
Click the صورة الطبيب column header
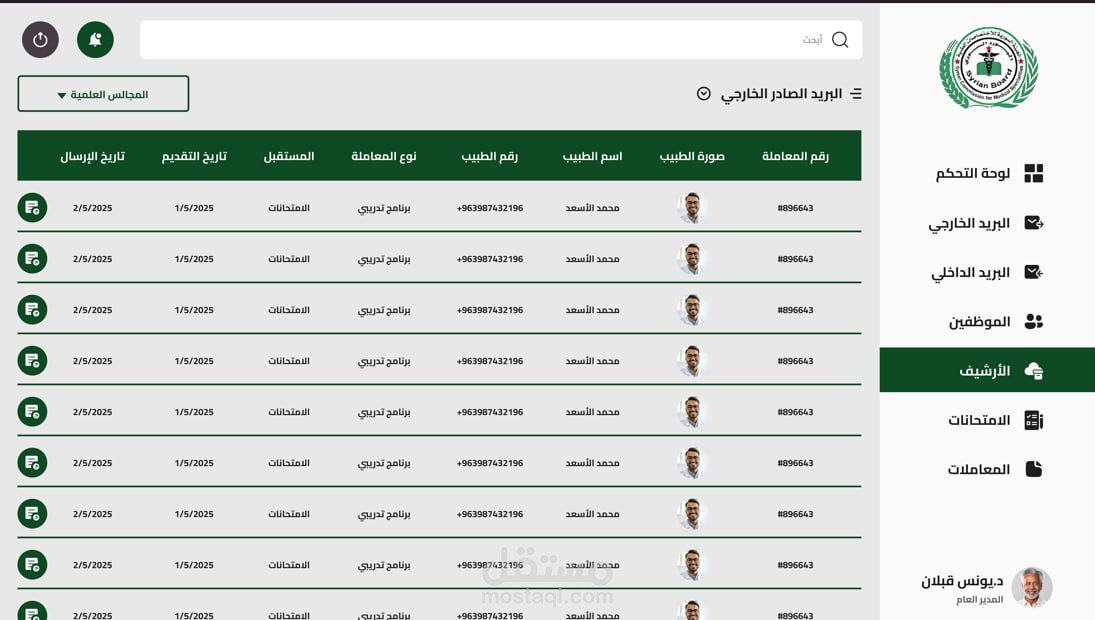pos(692,156)
